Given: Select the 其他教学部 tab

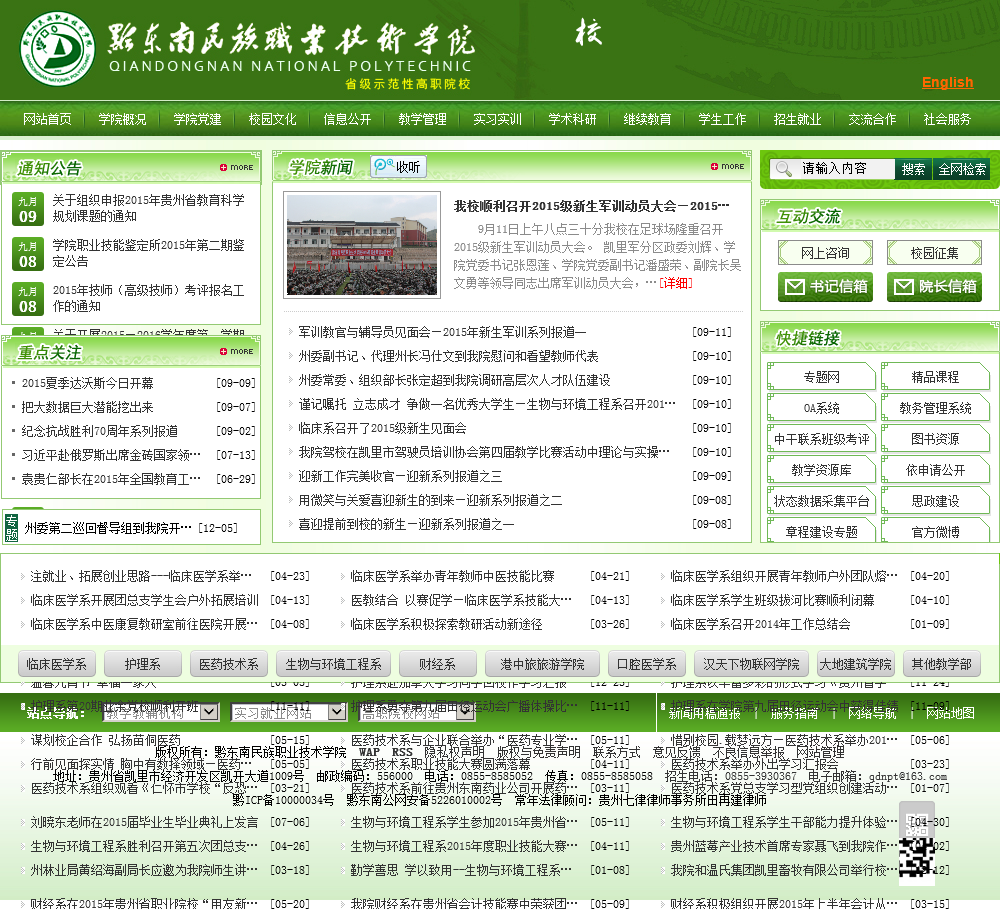Looking at the screenshot, I should coord(941,665).
